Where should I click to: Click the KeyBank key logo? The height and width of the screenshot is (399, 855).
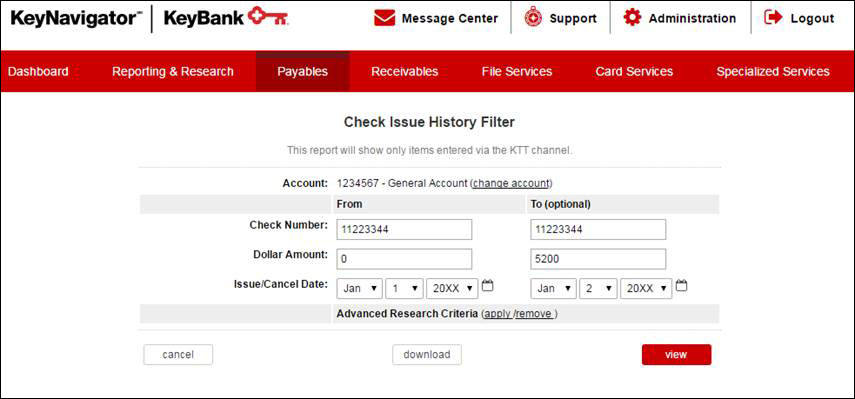pyautogui.click(x=268, y=17)
